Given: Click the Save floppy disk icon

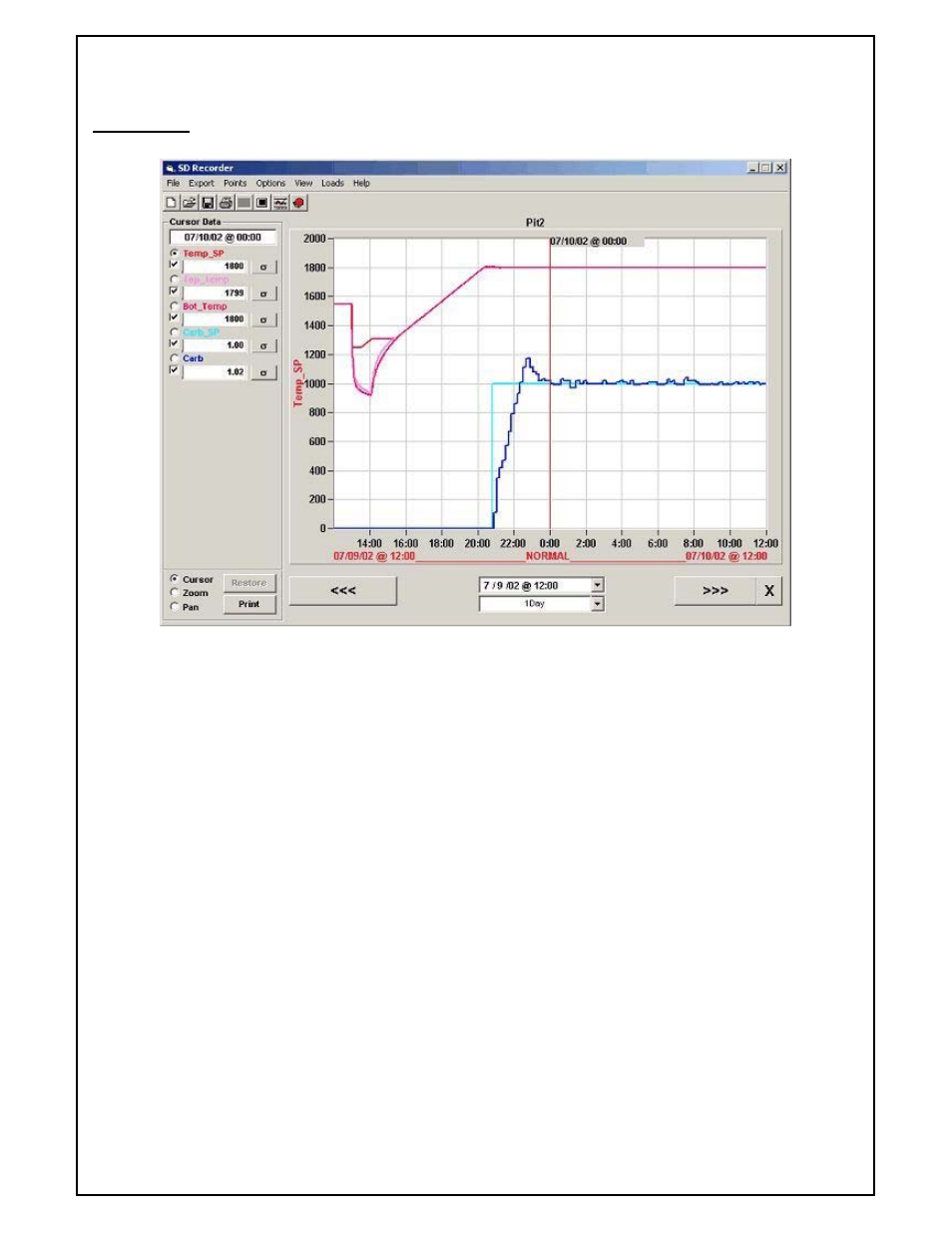Looking at the screenshot, I should pyautogui.click(x=208, y=203).
